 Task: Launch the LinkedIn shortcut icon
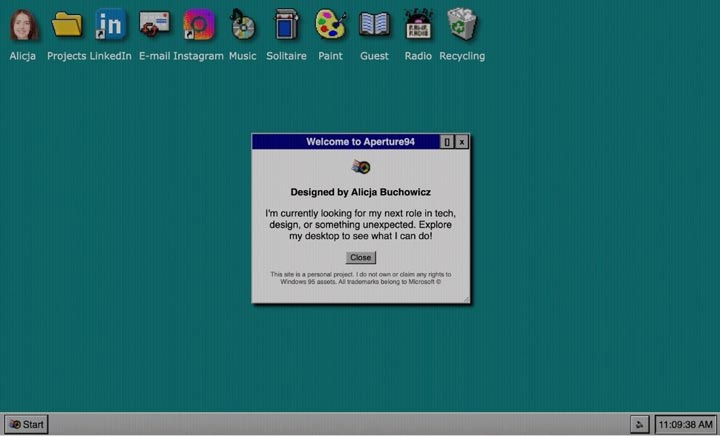(x=111, y=24)
